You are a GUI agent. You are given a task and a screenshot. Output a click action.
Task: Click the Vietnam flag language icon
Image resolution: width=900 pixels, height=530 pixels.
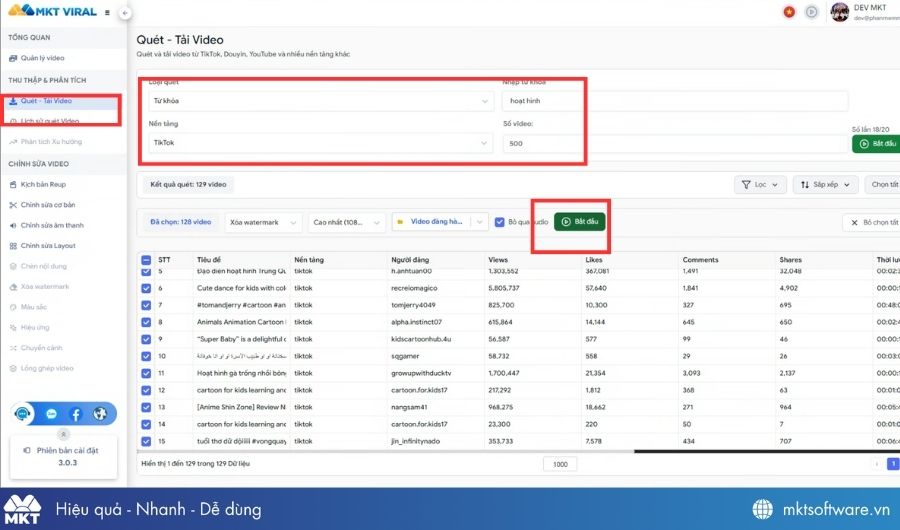pyautogui.click(x=789, y=11)
